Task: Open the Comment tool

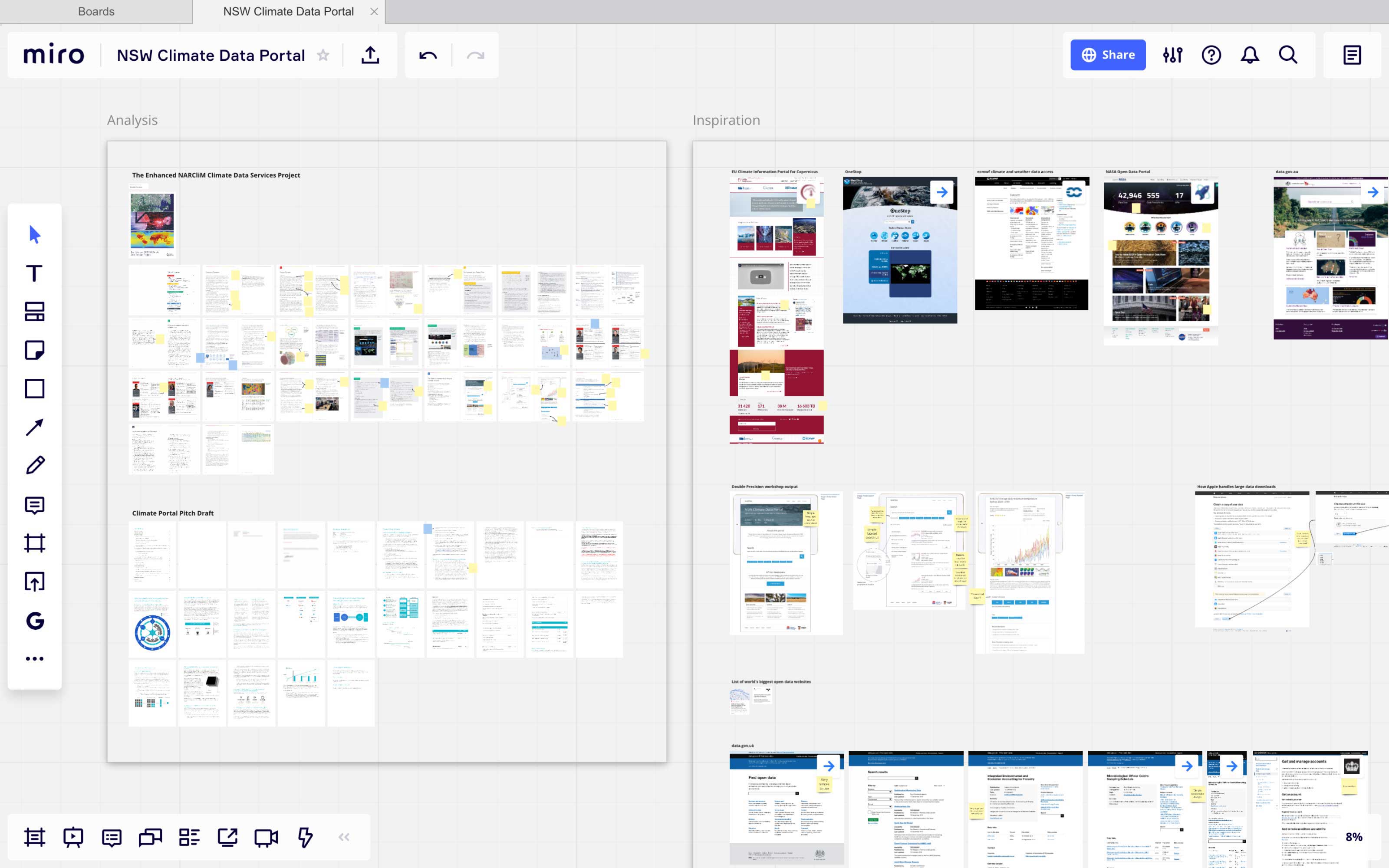Action: [34, 505]
